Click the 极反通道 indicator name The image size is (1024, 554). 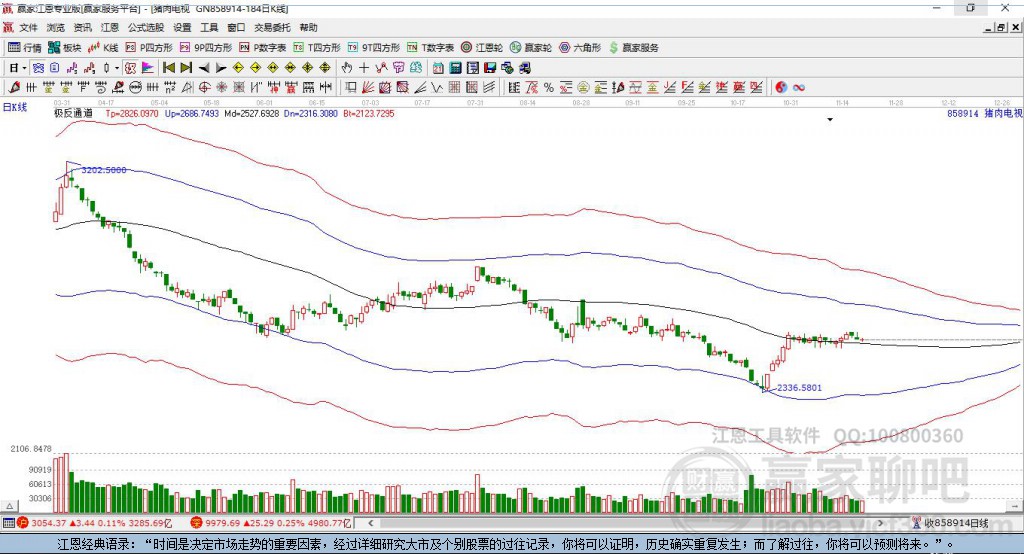click(x=73, y=113)
